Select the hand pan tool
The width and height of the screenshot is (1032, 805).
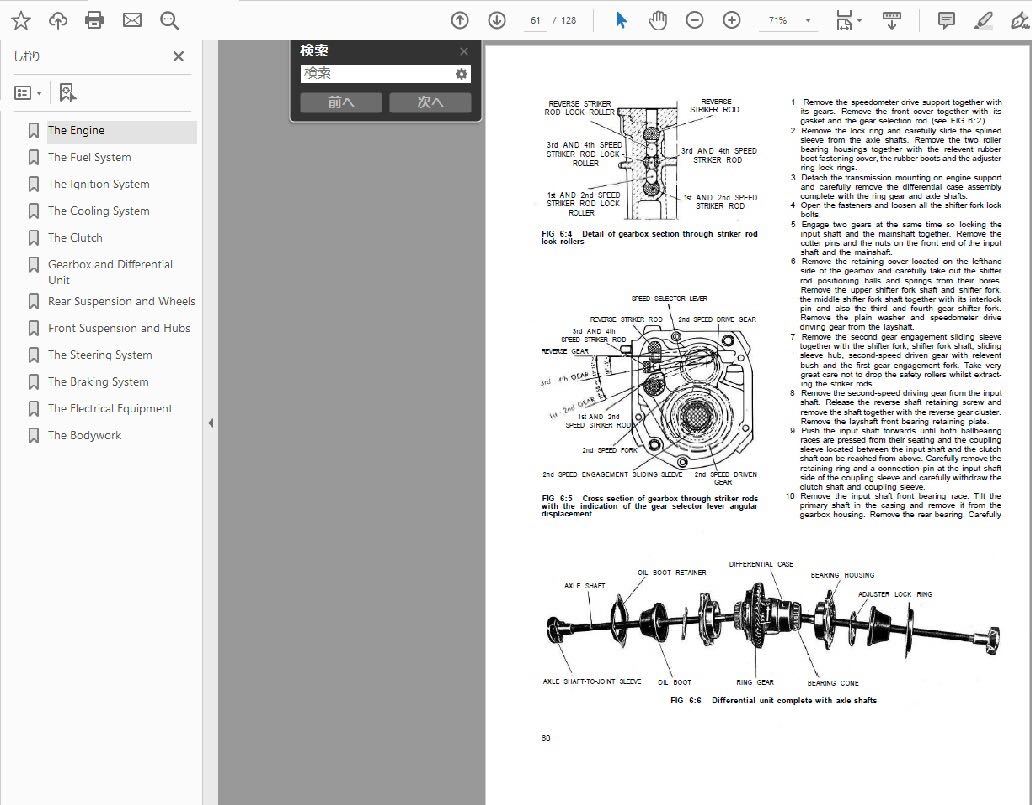pos(658,21)
